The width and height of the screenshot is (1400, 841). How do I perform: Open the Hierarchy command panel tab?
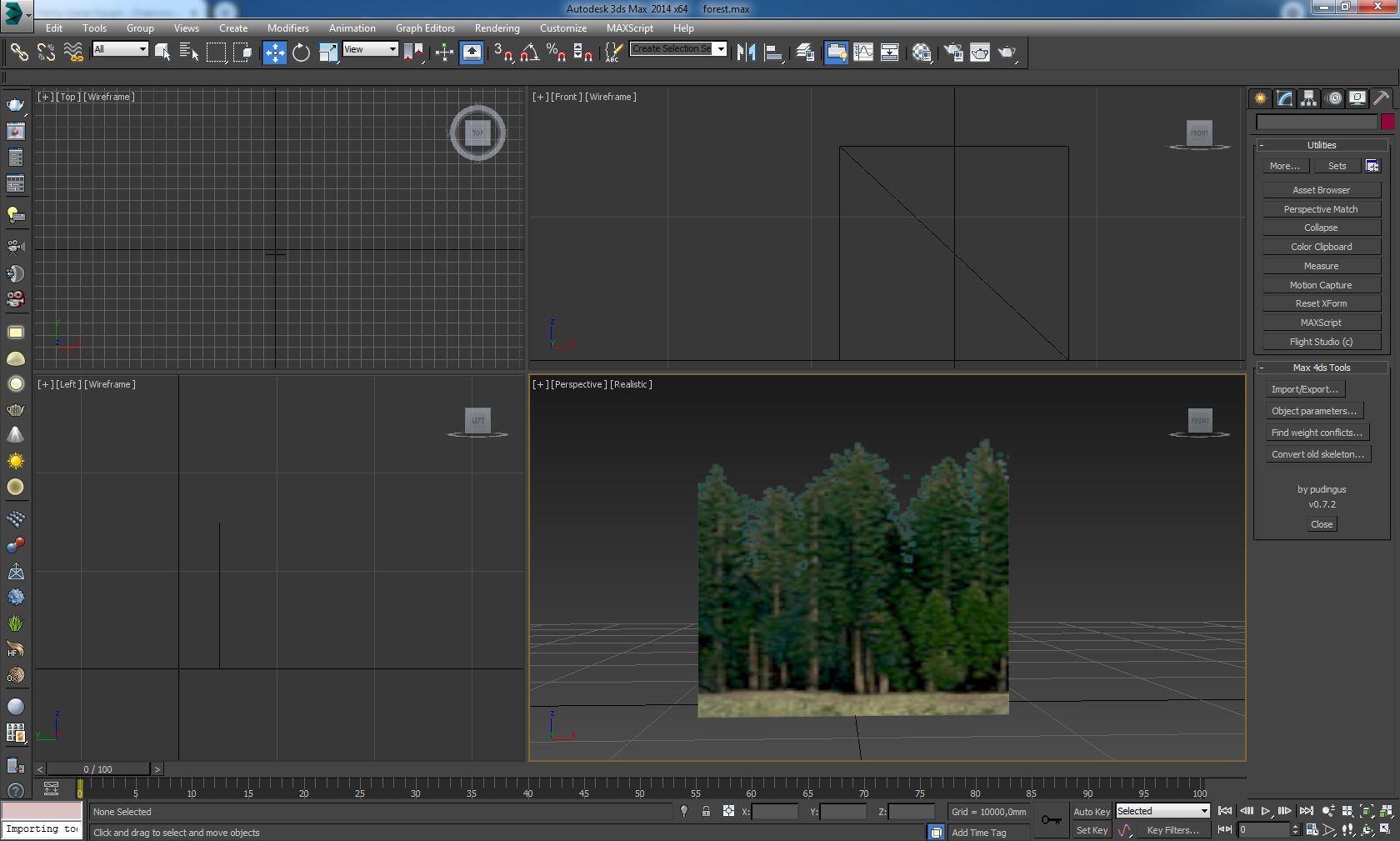1308,98
